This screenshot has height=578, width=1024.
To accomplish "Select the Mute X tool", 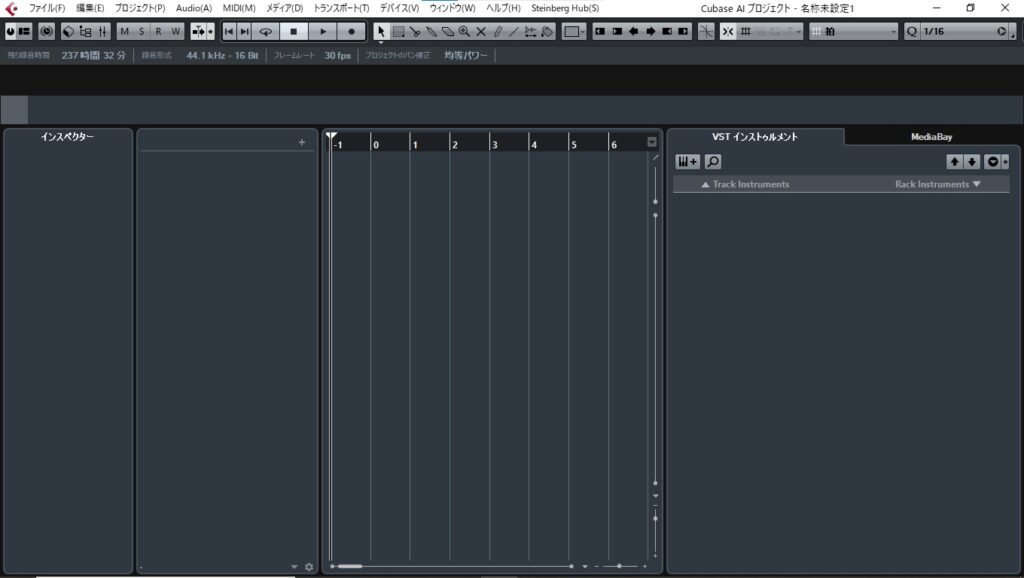I will coord(481,31).
